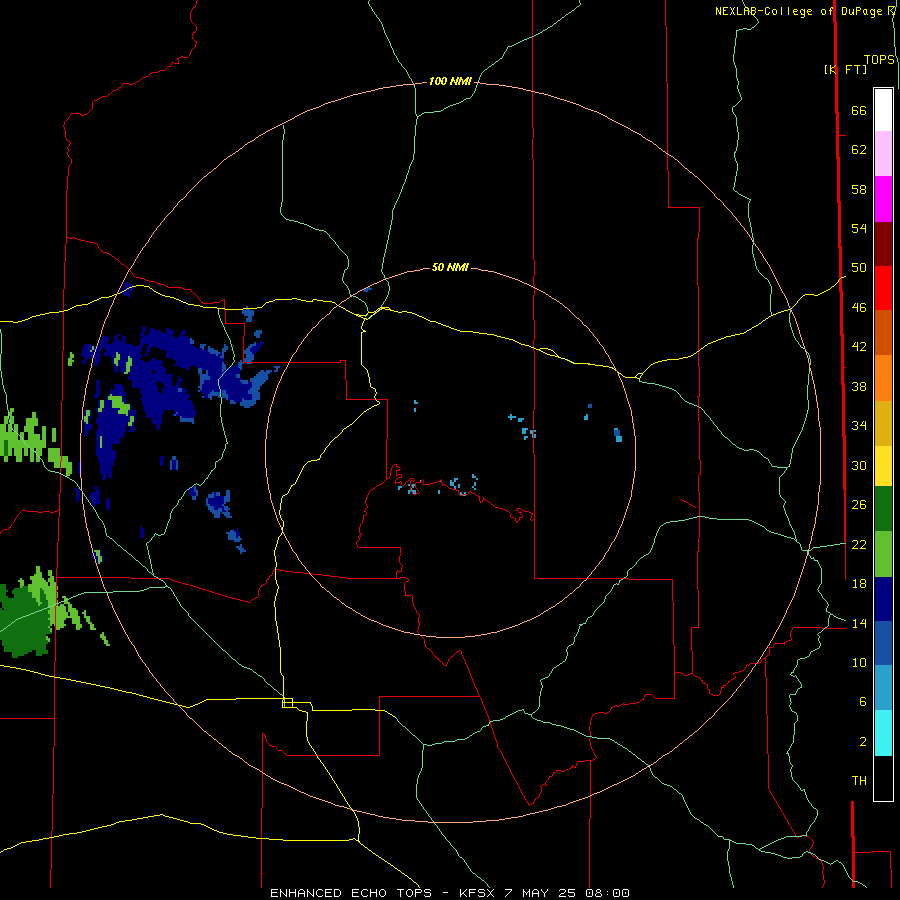Click the legend value '50'
This screenshot has width=900, height=900.
[x=859, y=268]
